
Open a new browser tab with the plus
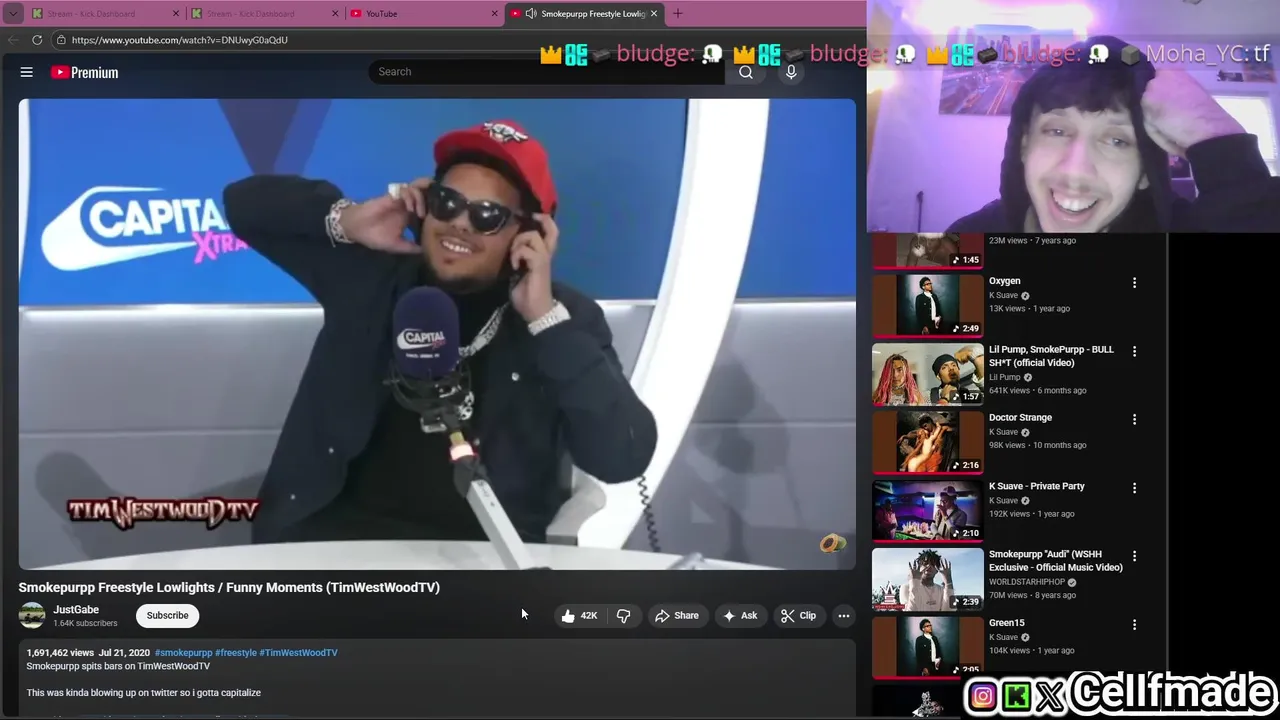click(x=678, y=13)
